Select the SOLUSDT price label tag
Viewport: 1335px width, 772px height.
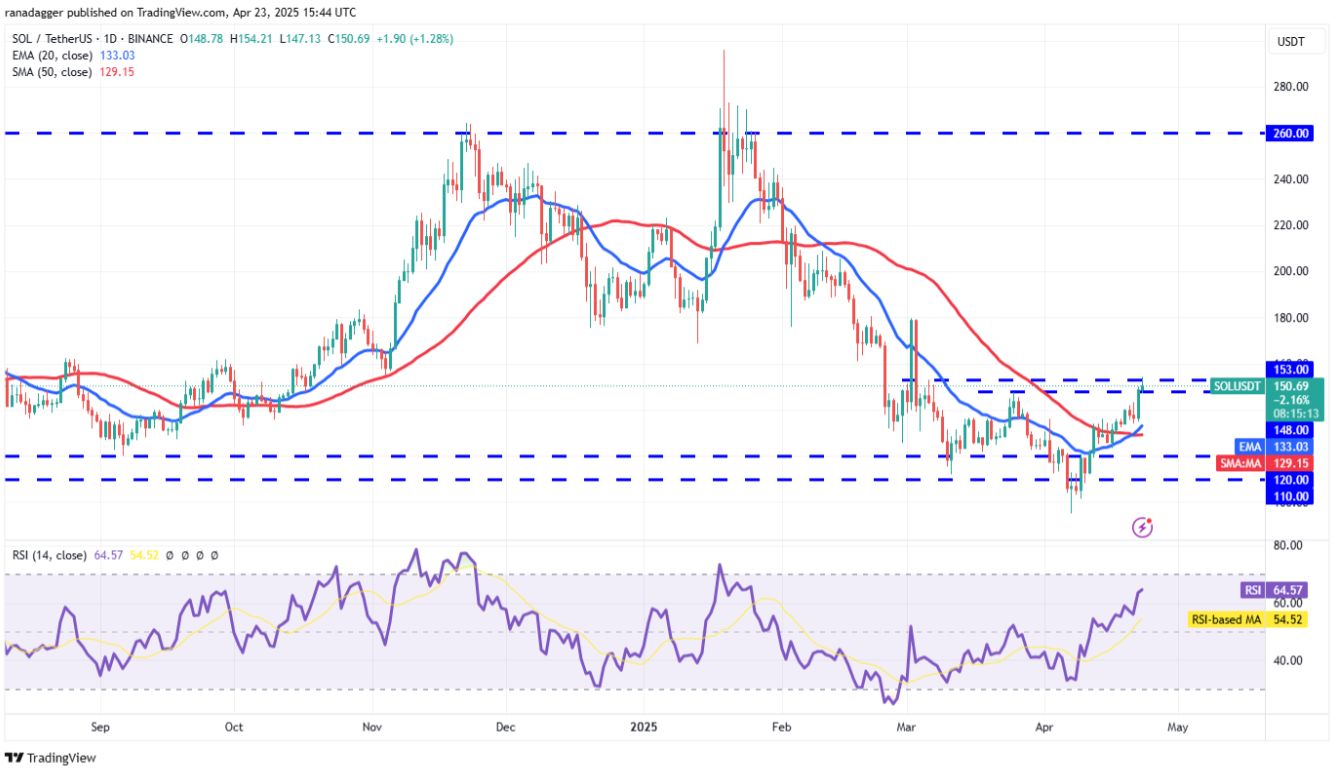pos(1238,385)
